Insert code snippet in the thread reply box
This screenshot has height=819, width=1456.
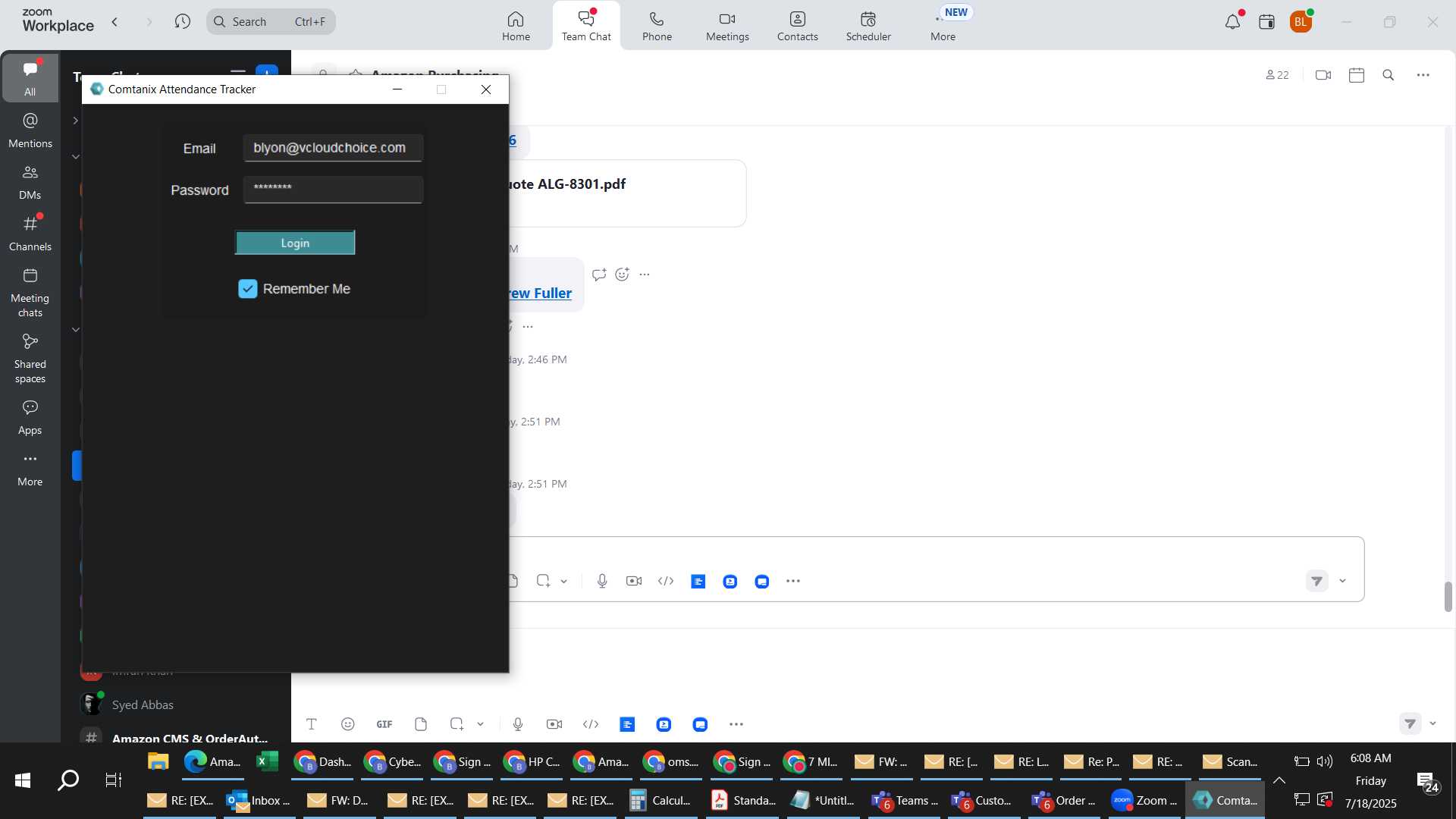point(666,581)
